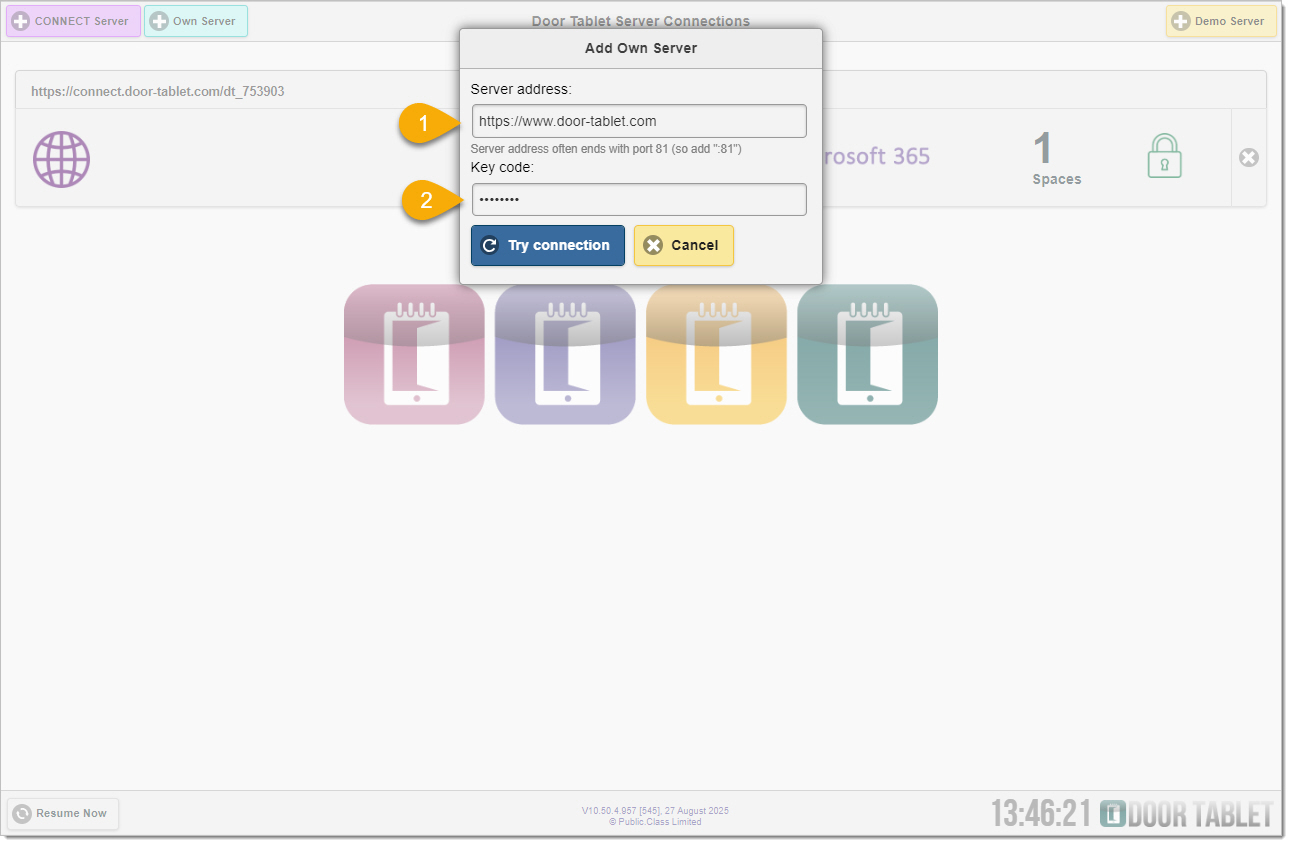The height and width of the screenshot is (844, 1290).
Task: Click the Door Tablet logo in footer
Action: [x=1186, y=814]
